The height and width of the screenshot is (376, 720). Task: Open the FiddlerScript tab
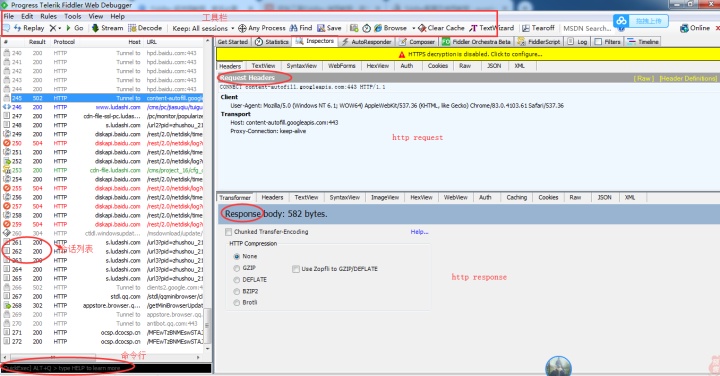coord(539,41)
